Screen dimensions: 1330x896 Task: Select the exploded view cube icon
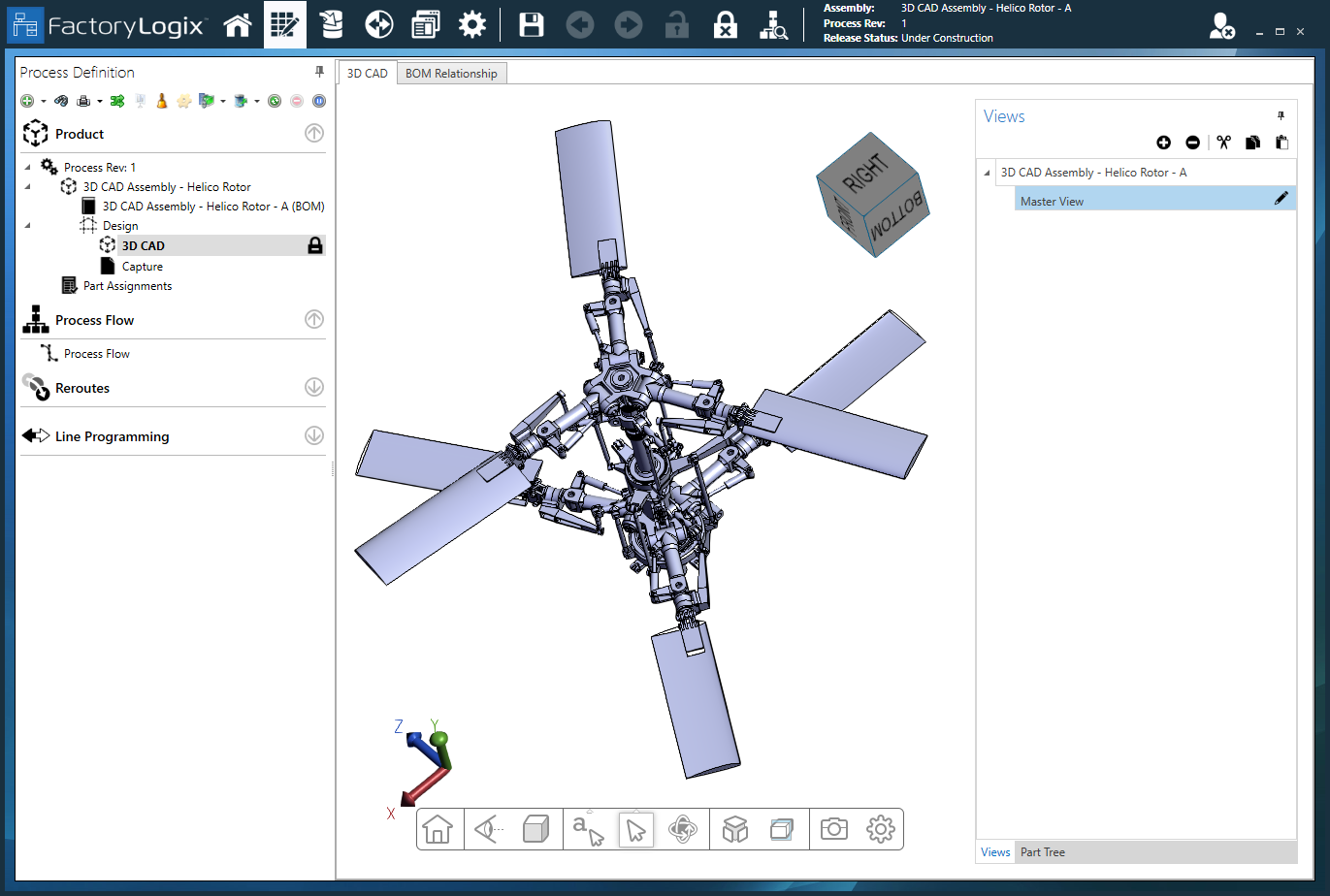(x=734, y=829)
